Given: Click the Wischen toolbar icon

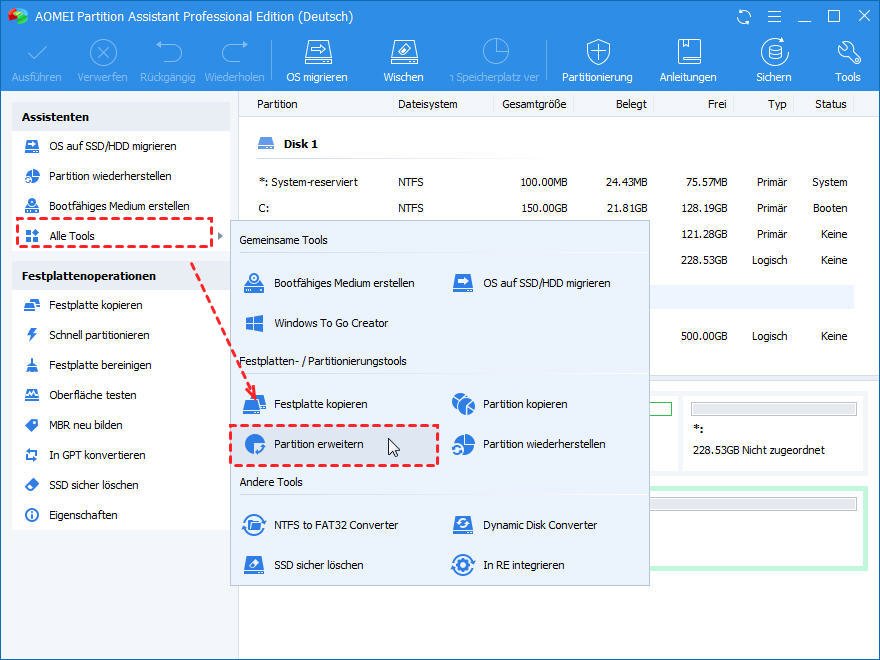Looking at the screenshot, I should [404, 61].
